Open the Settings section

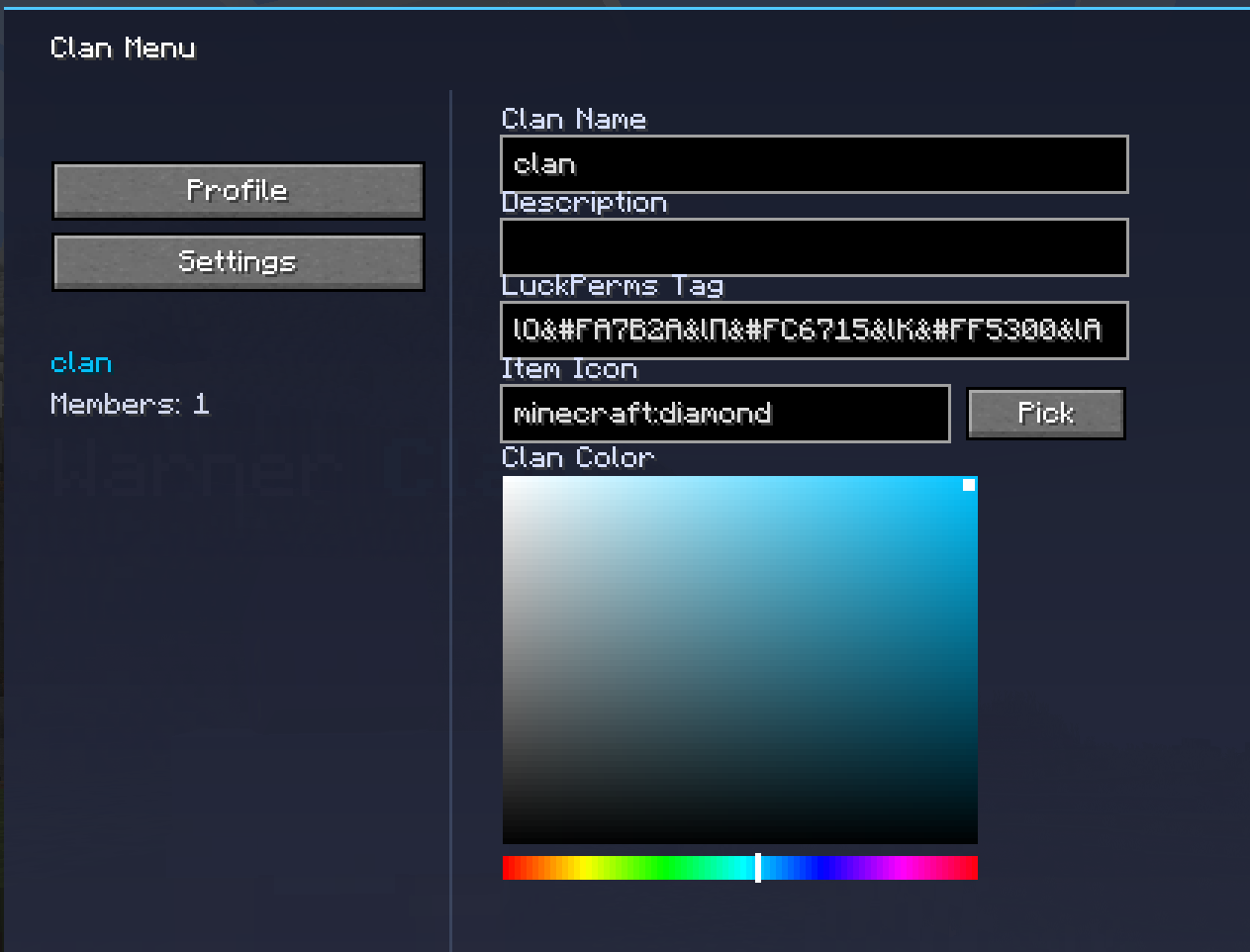[x=238, y=262]
